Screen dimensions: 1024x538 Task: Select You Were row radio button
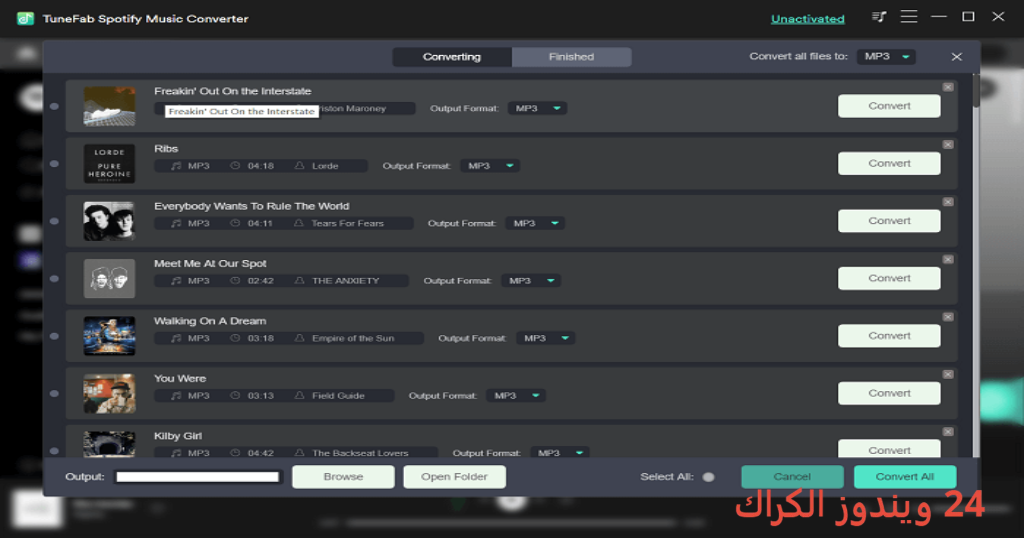click(54, 394)
